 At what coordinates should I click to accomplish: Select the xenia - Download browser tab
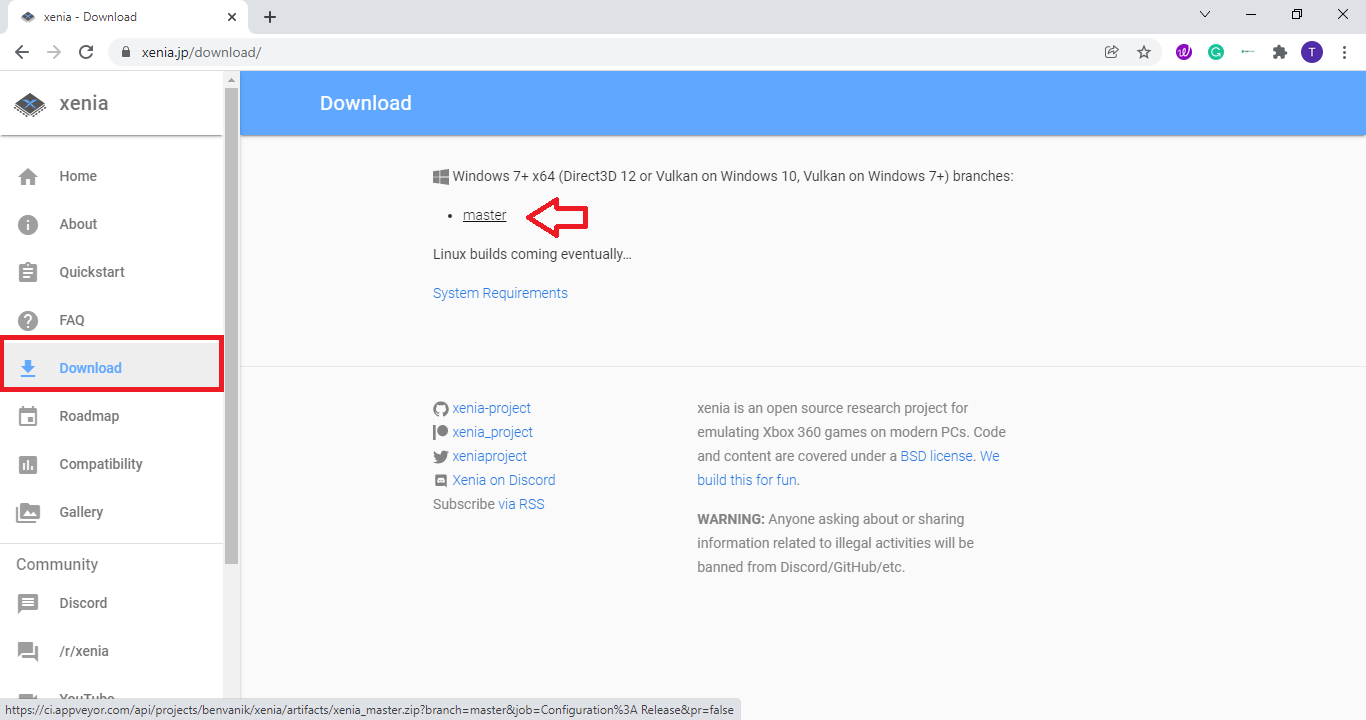126,17
